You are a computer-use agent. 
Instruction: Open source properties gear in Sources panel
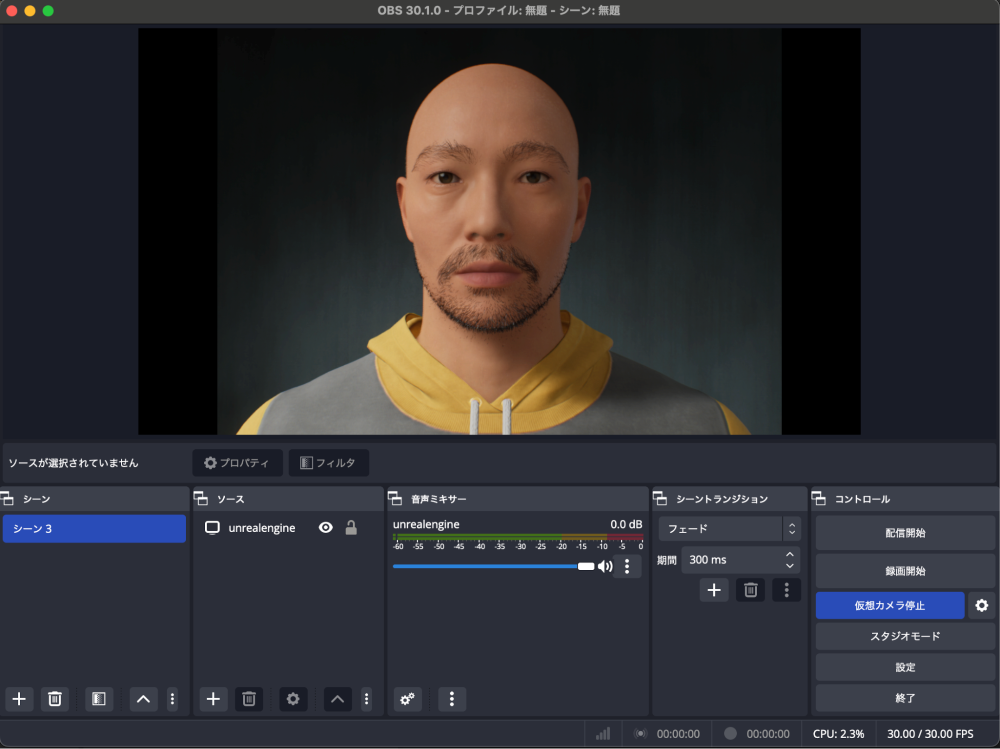pyautogui.click(x=293, y=699)
